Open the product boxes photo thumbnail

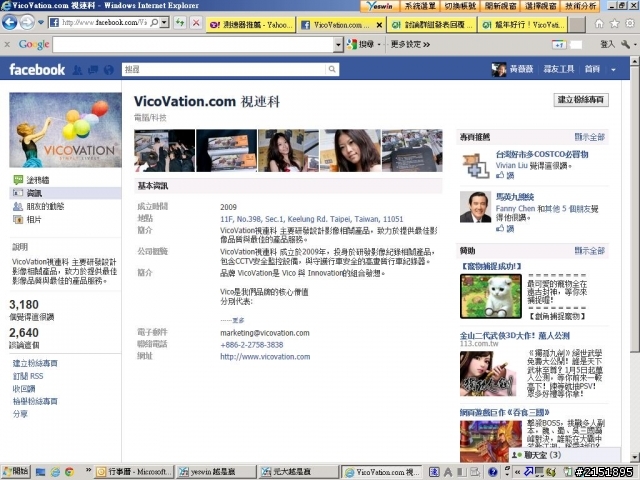coord(227,151)
